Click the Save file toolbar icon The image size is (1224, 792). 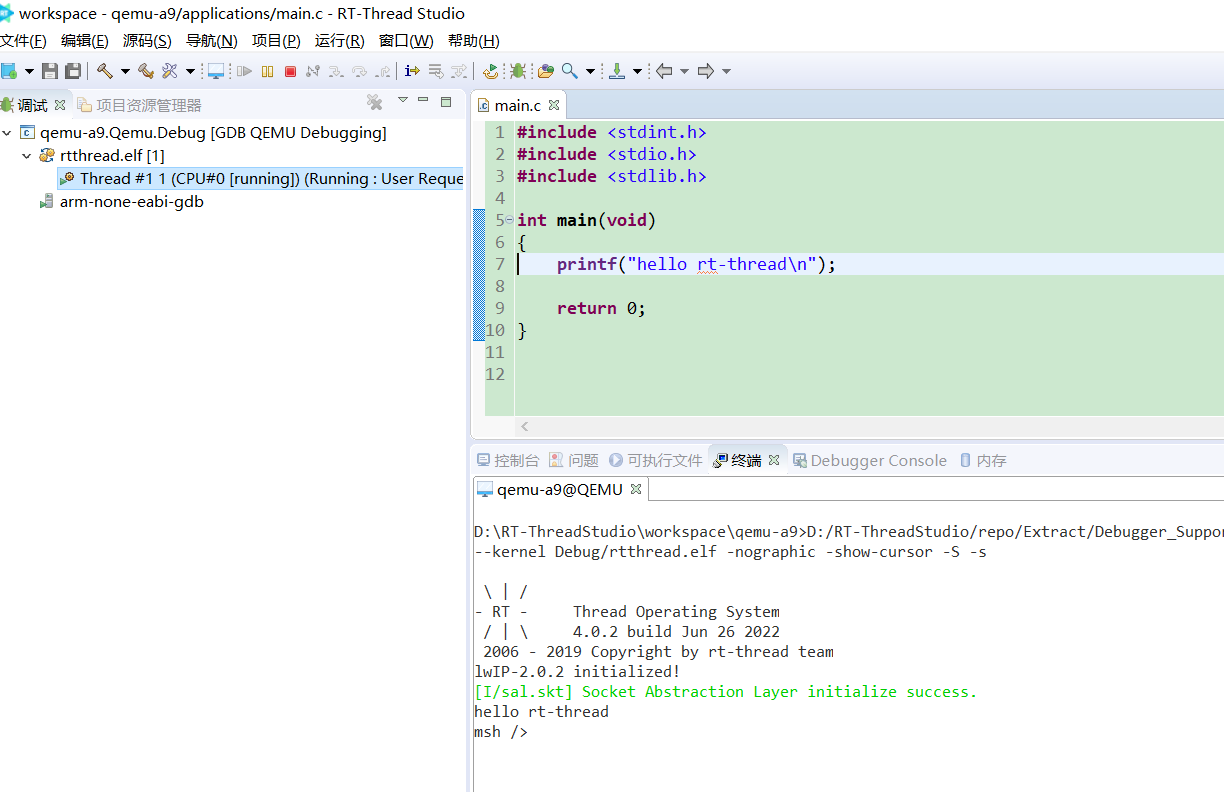tap(49, 71)
